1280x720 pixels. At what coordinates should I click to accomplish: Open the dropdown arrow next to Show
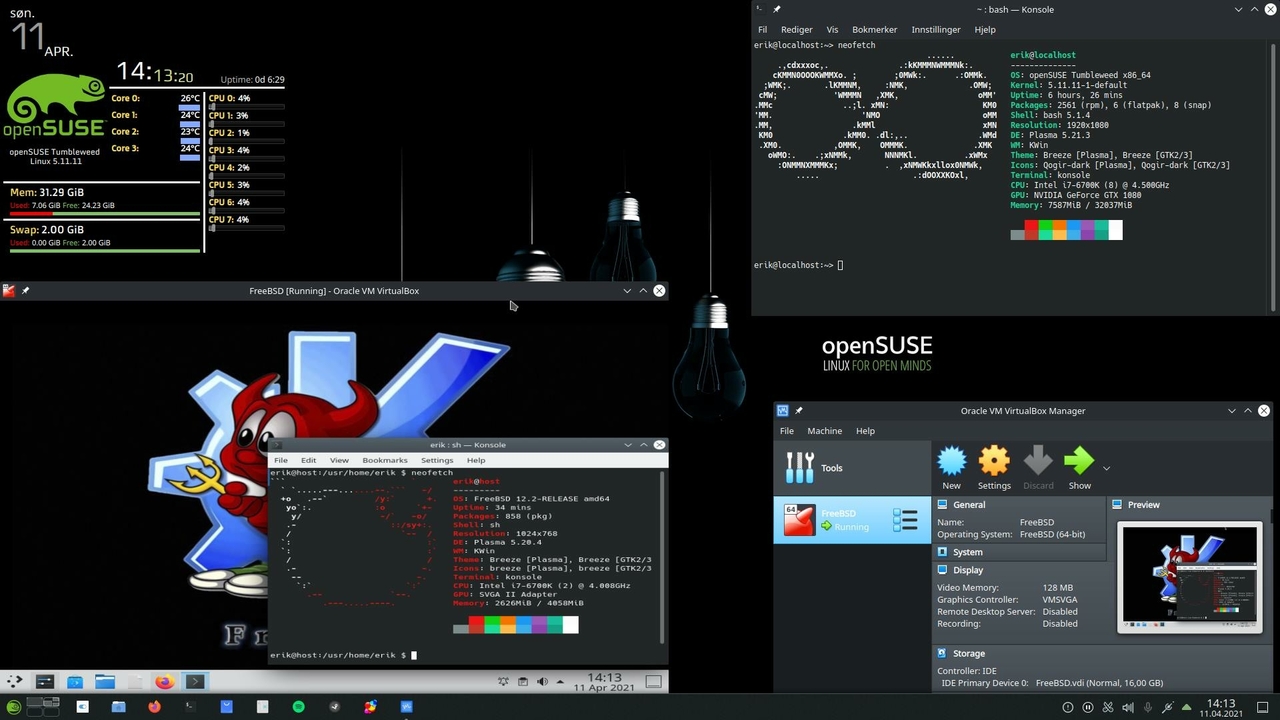[x=1106, y=467]
